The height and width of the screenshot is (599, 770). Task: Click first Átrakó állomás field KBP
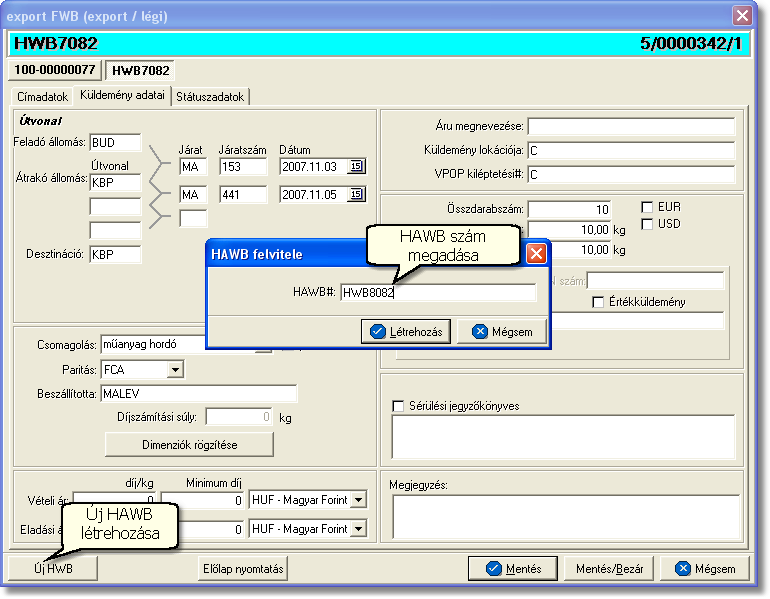pyautogui.click(x=115, y=183)
